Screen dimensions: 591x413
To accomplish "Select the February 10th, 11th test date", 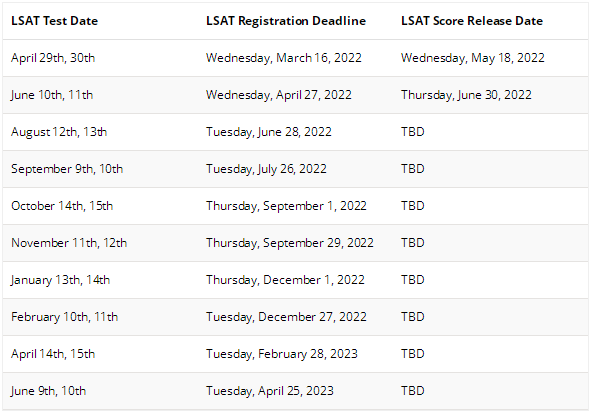I will coord(64,317).
